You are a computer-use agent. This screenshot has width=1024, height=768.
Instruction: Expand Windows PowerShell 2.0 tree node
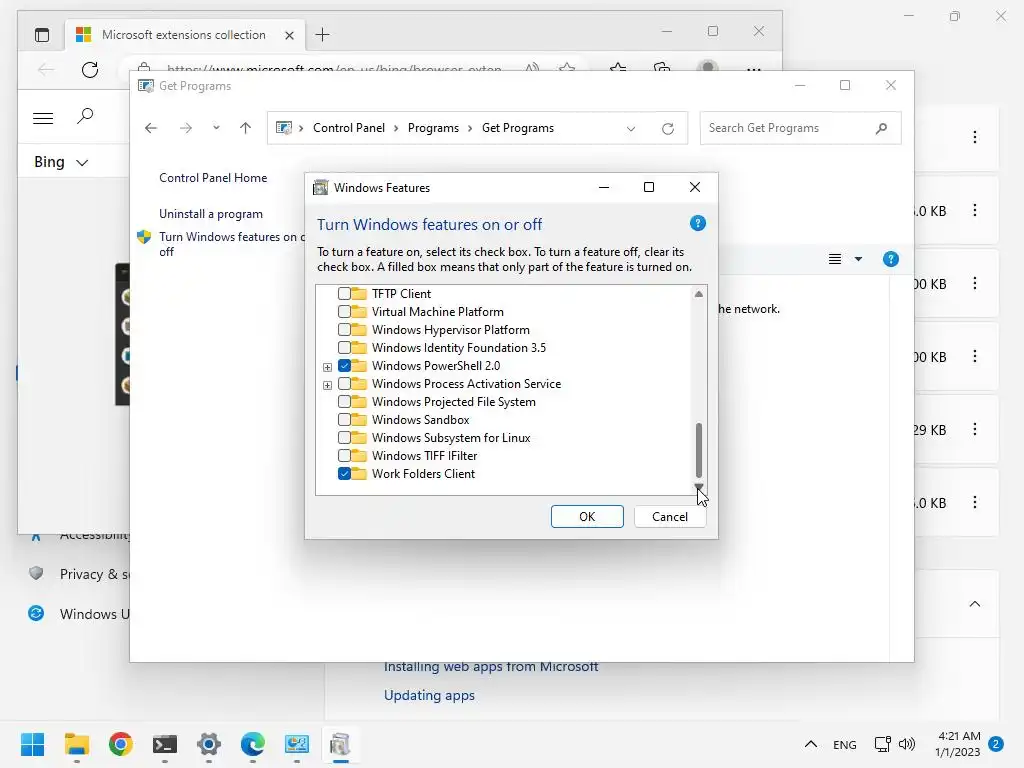point(327,367)
